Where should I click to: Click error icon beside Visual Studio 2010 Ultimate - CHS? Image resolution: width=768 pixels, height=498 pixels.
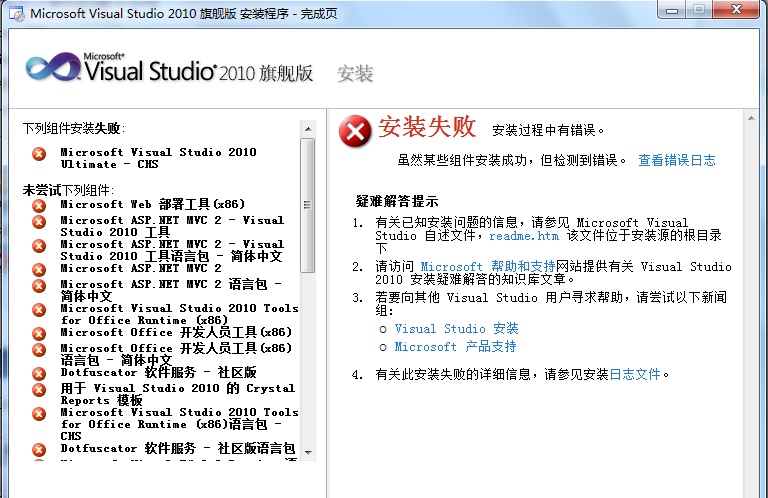point(39,154)
